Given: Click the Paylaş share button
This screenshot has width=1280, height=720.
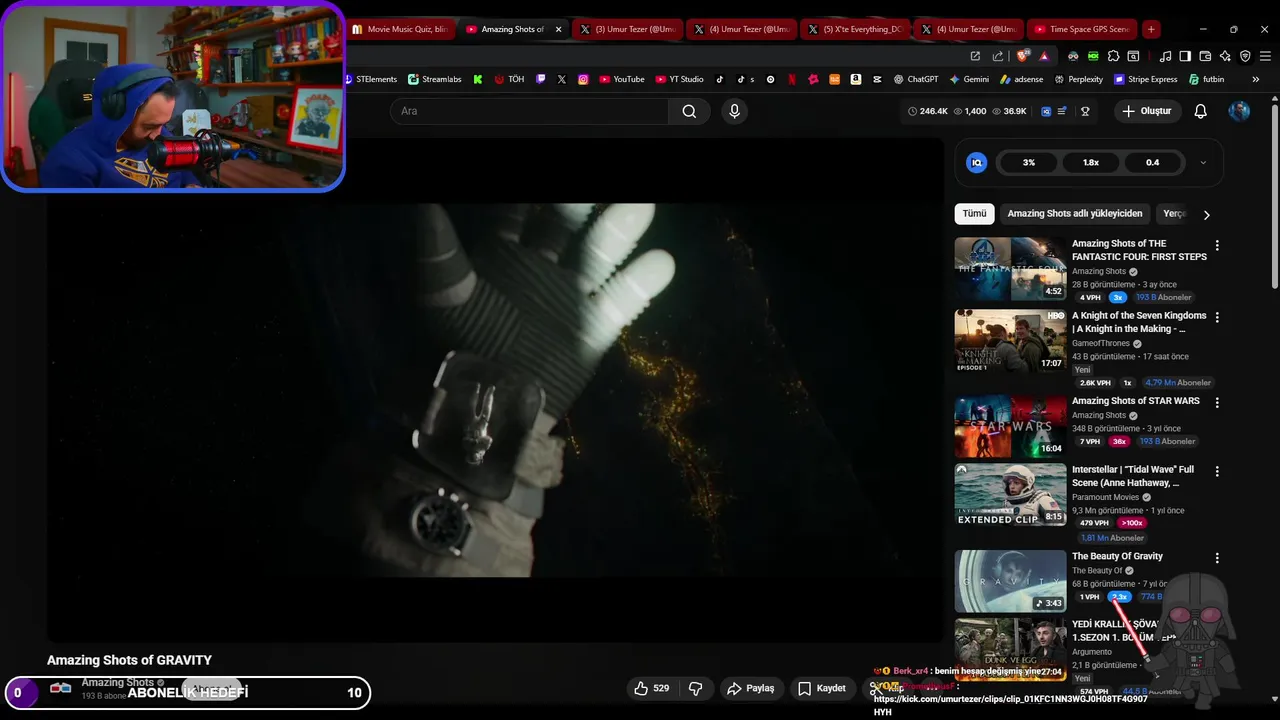Looking at the screenshot, I should 751,688.
